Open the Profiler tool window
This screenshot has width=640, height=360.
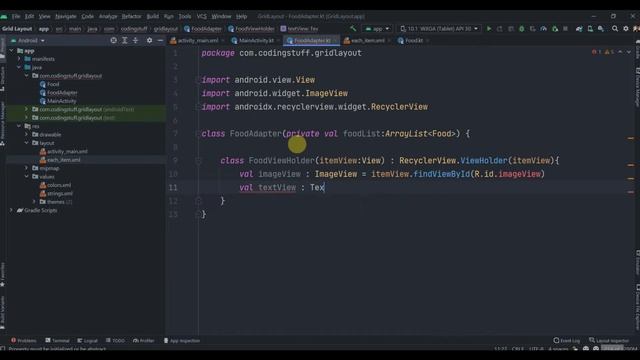click(144, 340)
